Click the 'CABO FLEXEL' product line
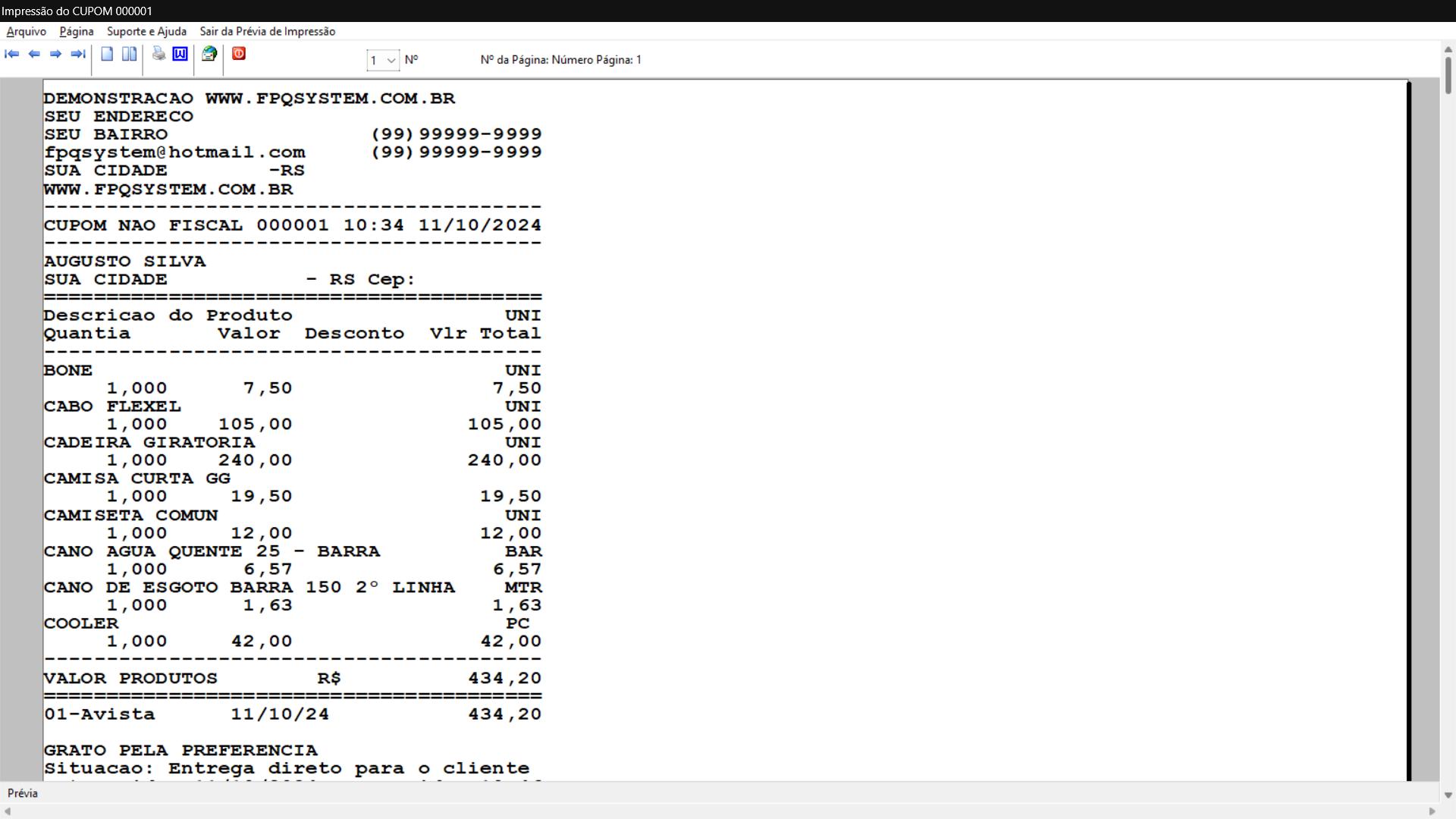1456x819 pixels. pos(293,406)
